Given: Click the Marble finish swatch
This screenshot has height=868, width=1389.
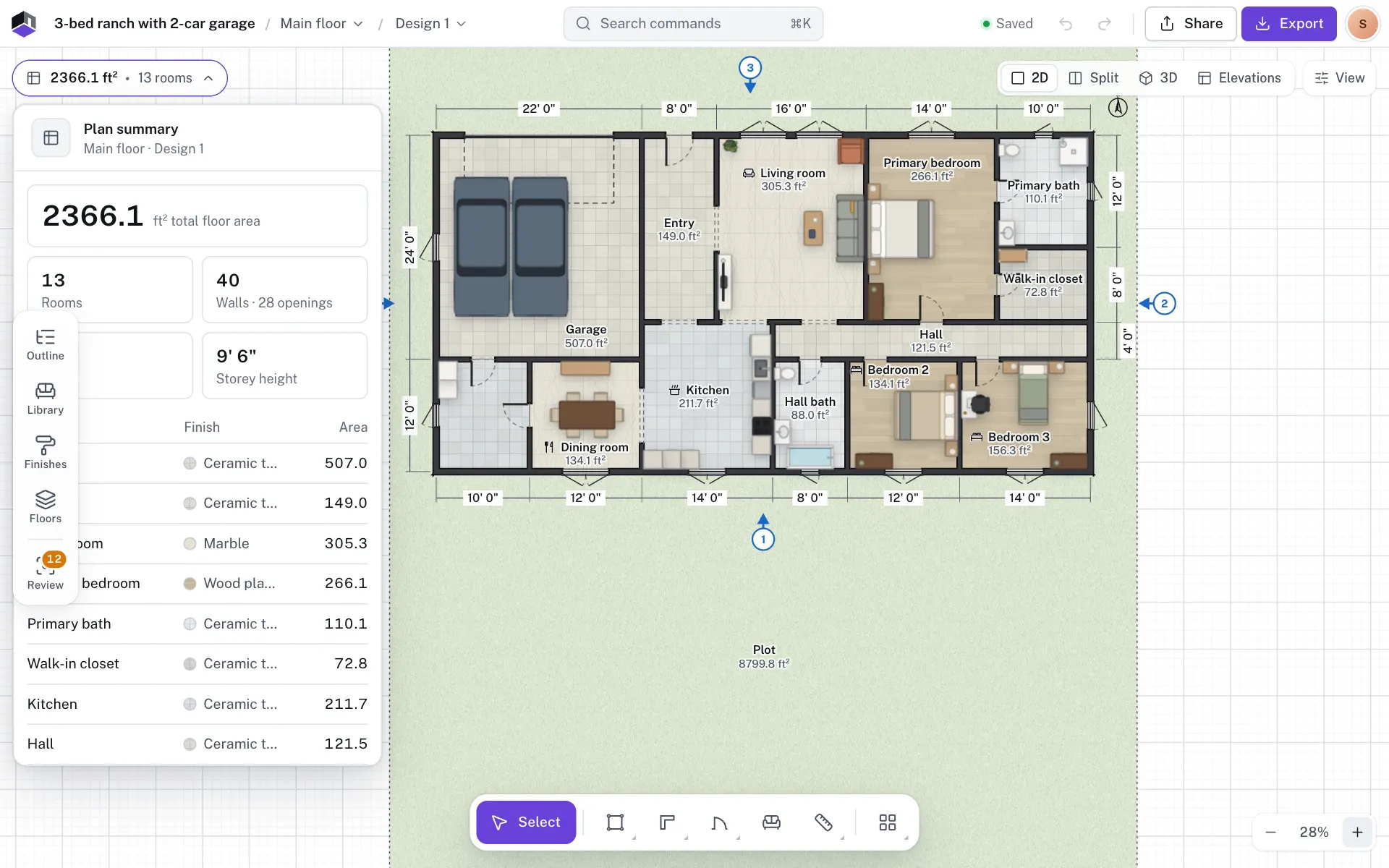Looking at the screenshot, I should pos(190,544).
